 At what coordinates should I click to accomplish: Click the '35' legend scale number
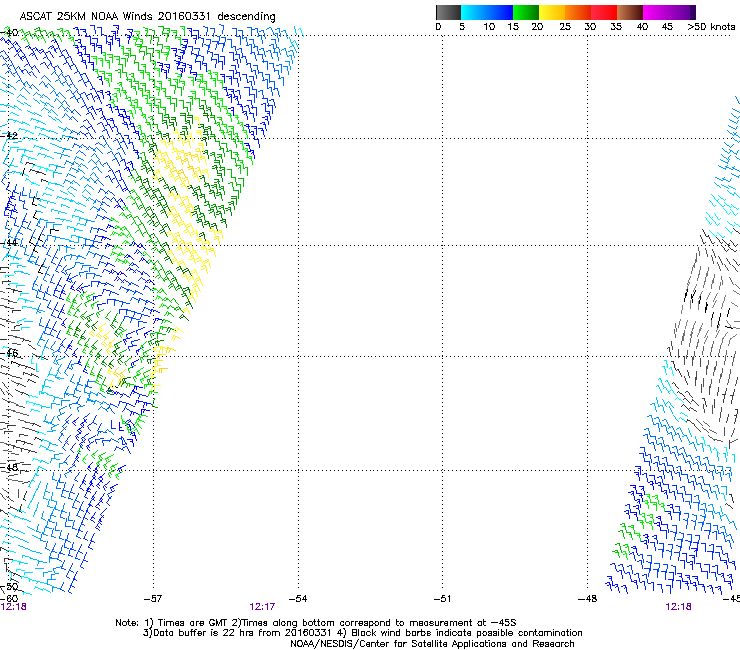[616, 27]
